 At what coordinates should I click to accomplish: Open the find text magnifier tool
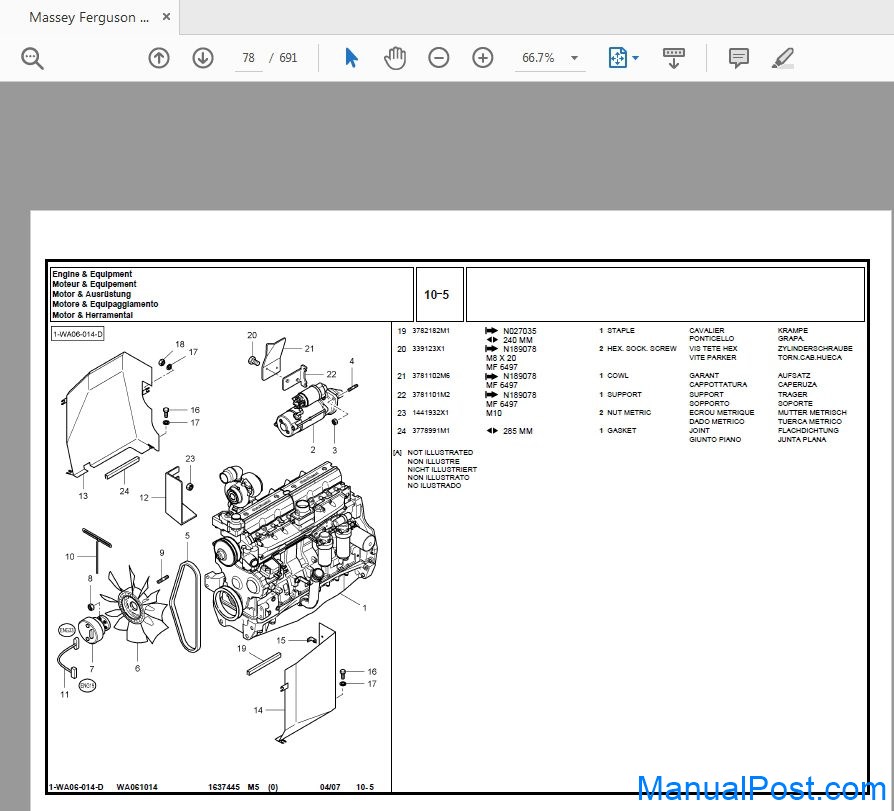click(x=32, y=58)
